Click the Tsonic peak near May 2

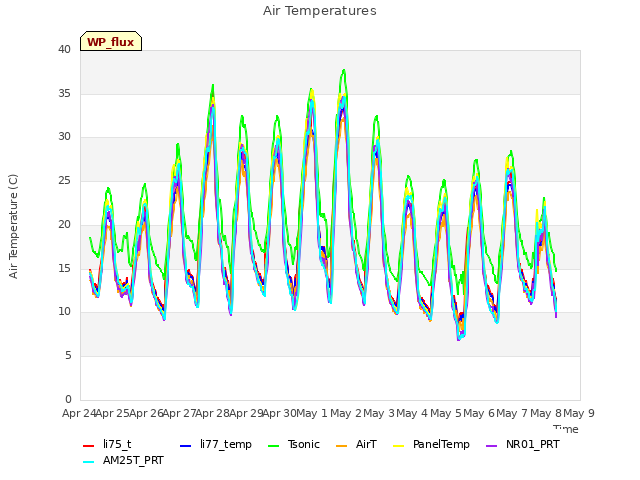pyautogui.click(x=344, y=70)
